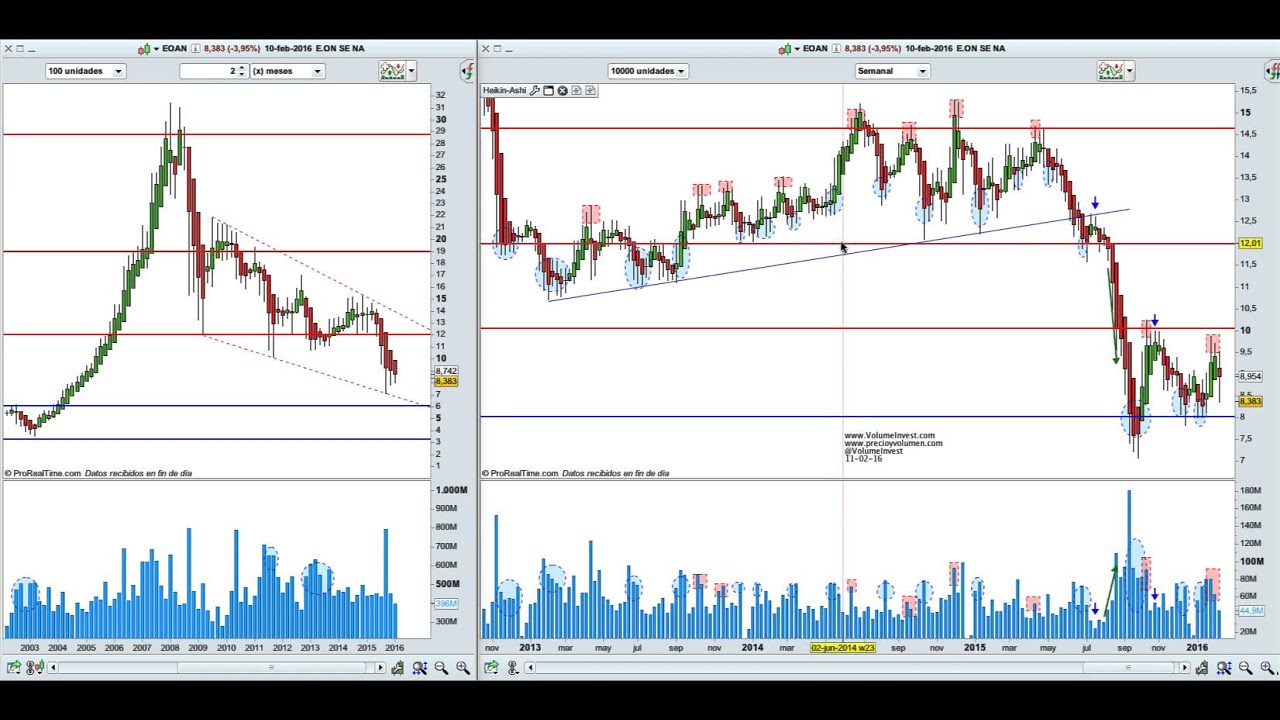Click the right chart ticker 'EOAN' label
1280x720 pixels.
pos(815,48)
